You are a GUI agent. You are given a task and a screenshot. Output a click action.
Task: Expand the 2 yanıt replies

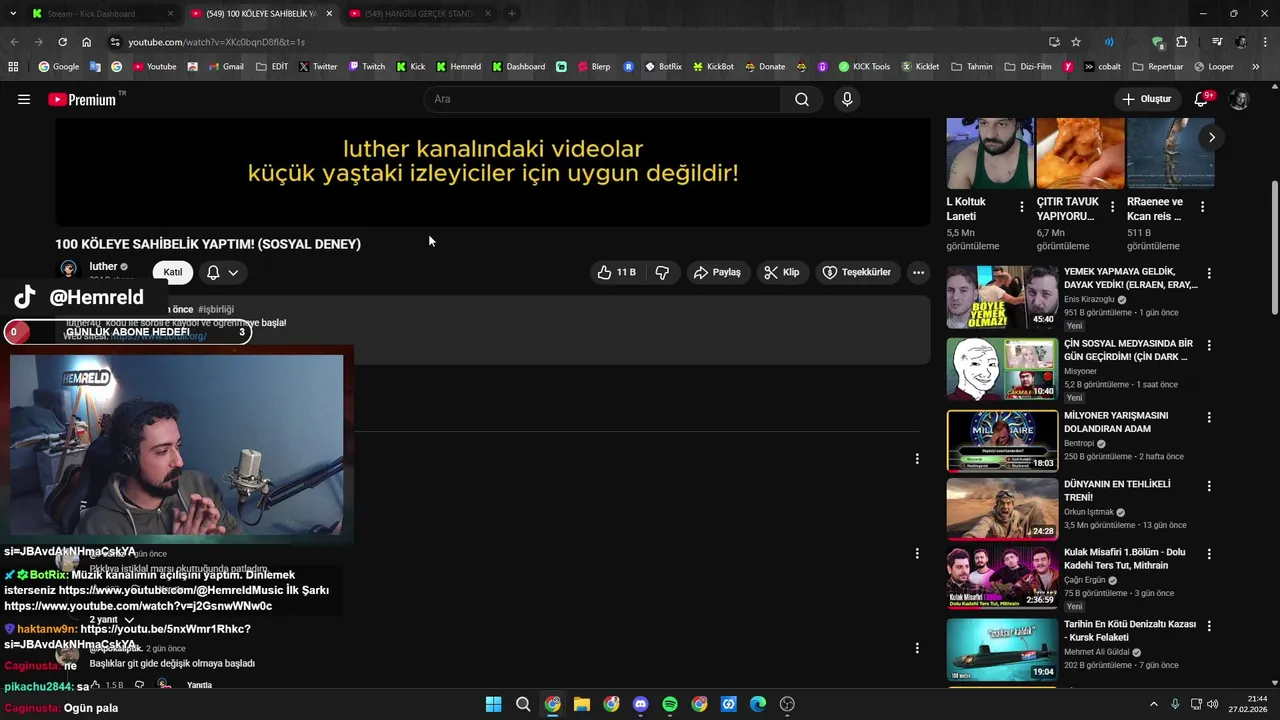(x=111, y=620)
